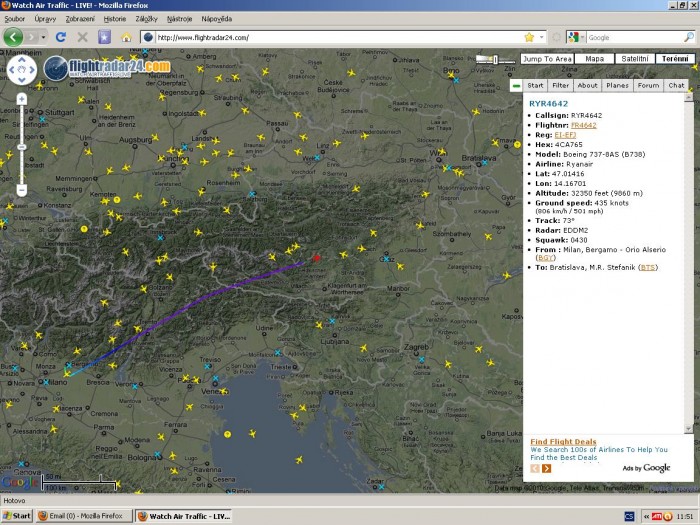This screenshot has width=700, height=525.
Task: Go back using browser back arrow
Action: click(x=13, y=37)
